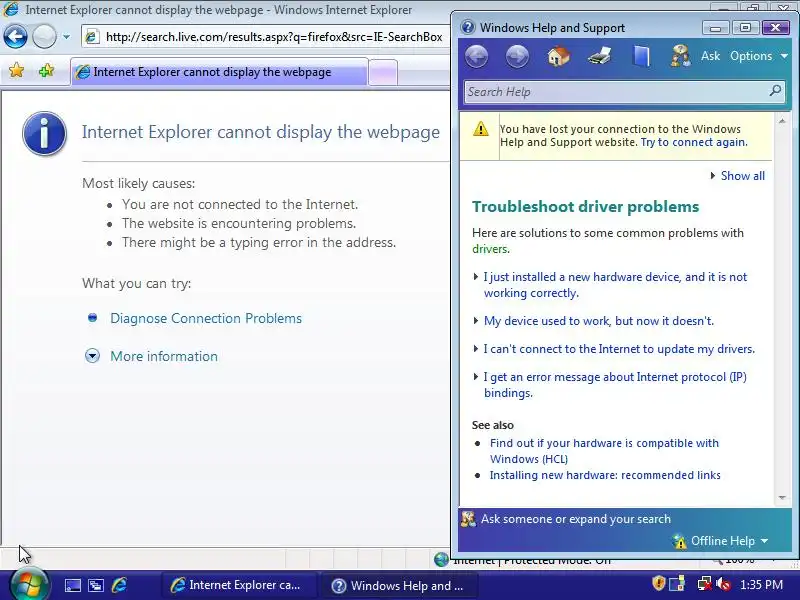Switch to the Windows Help and Support taskbar button

402,585
